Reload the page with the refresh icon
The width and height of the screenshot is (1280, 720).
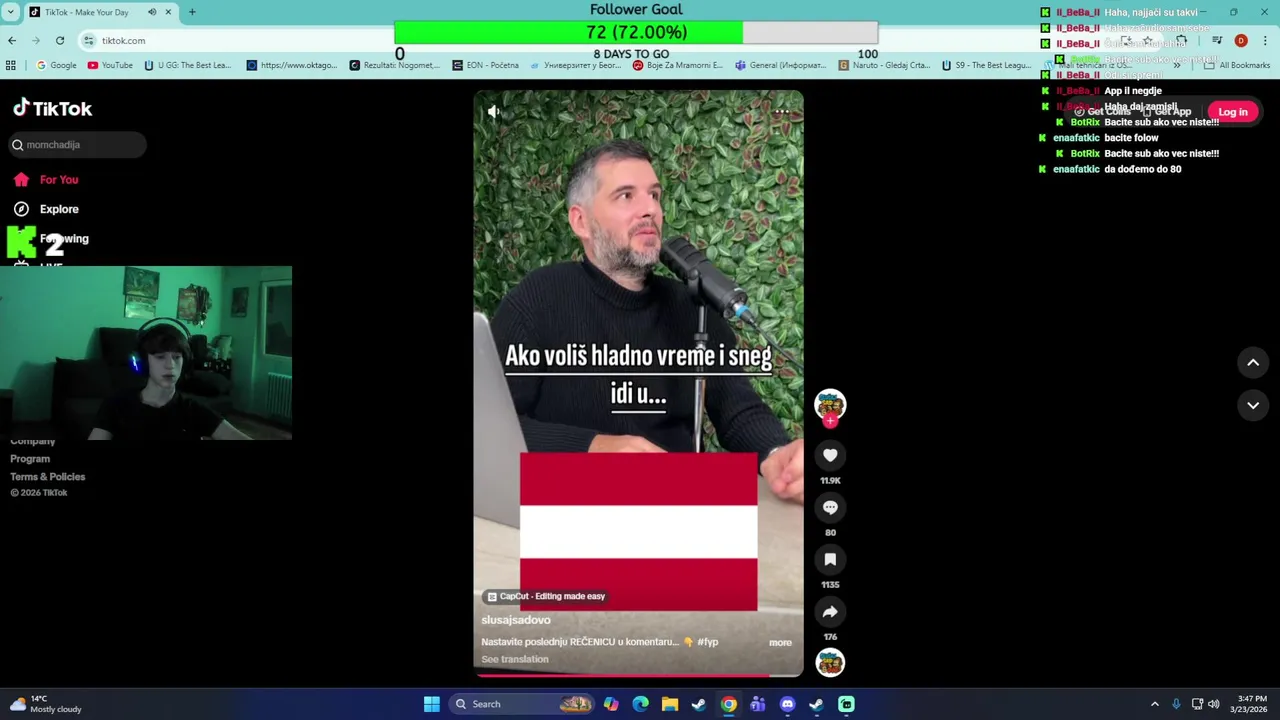[60, 41]
